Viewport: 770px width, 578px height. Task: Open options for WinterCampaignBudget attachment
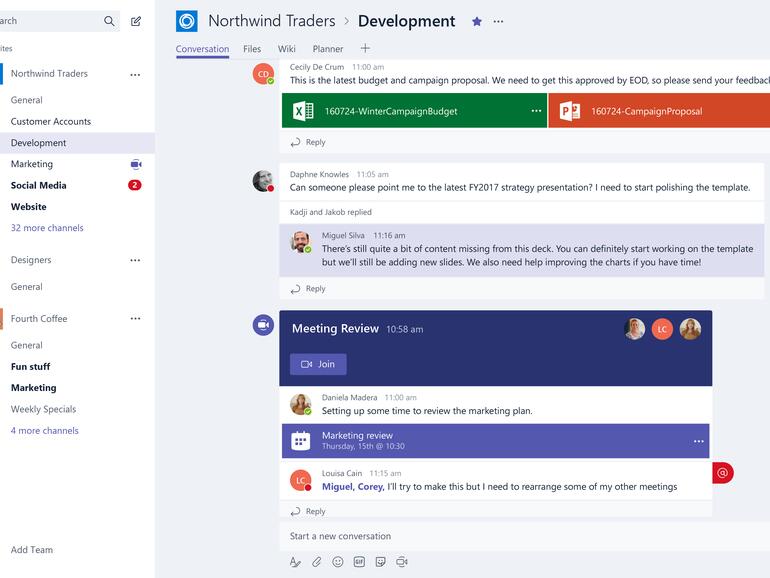(x=536, y=111)
